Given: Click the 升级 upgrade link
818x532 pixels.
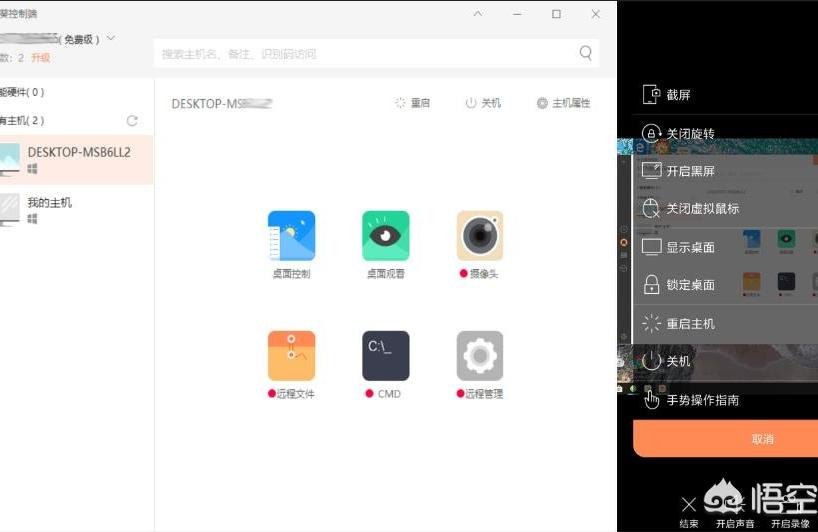Looking at the screenshot, I should click(x=40, y=58).
